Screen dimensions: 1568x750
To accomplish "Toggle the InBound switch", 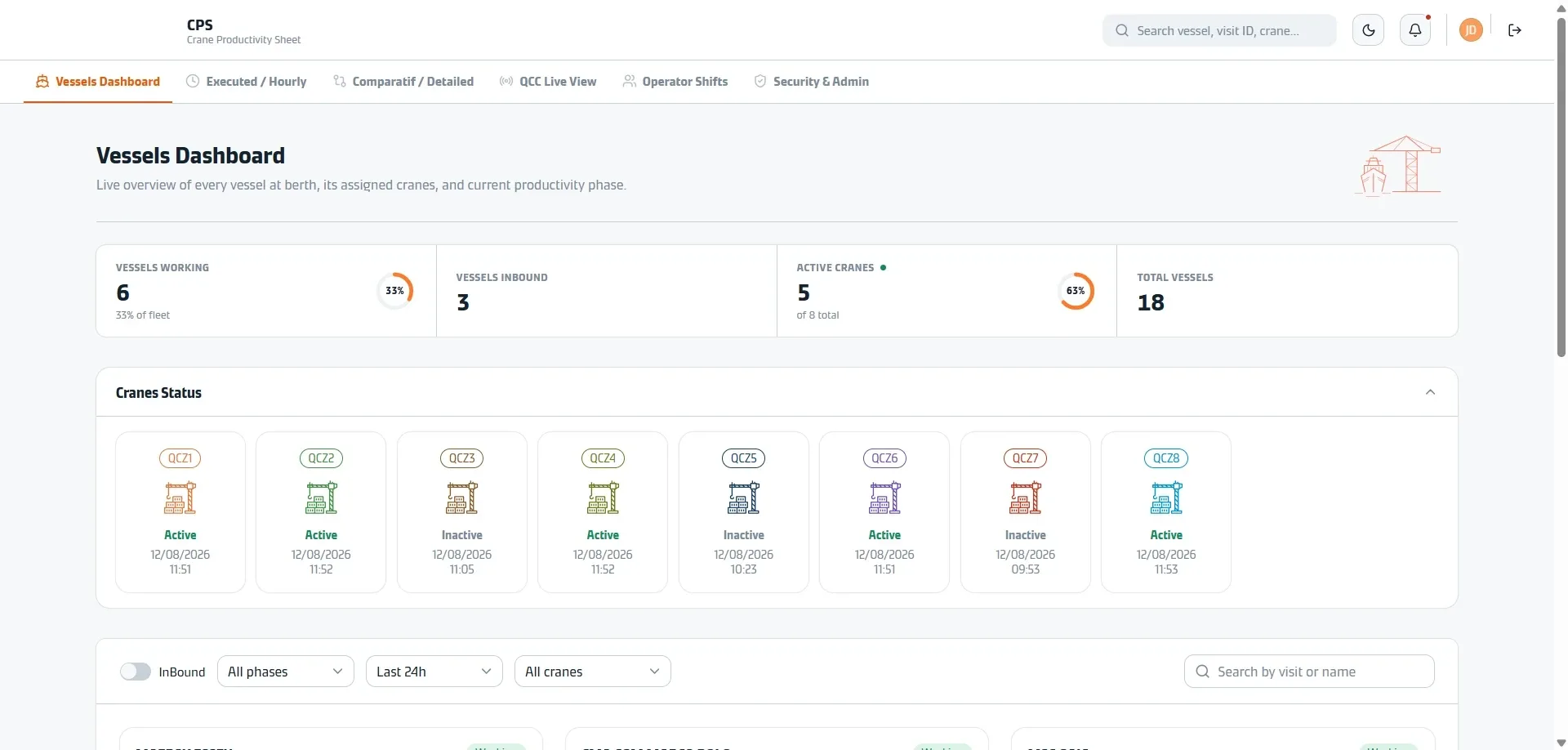I will [x=136, y=672].
